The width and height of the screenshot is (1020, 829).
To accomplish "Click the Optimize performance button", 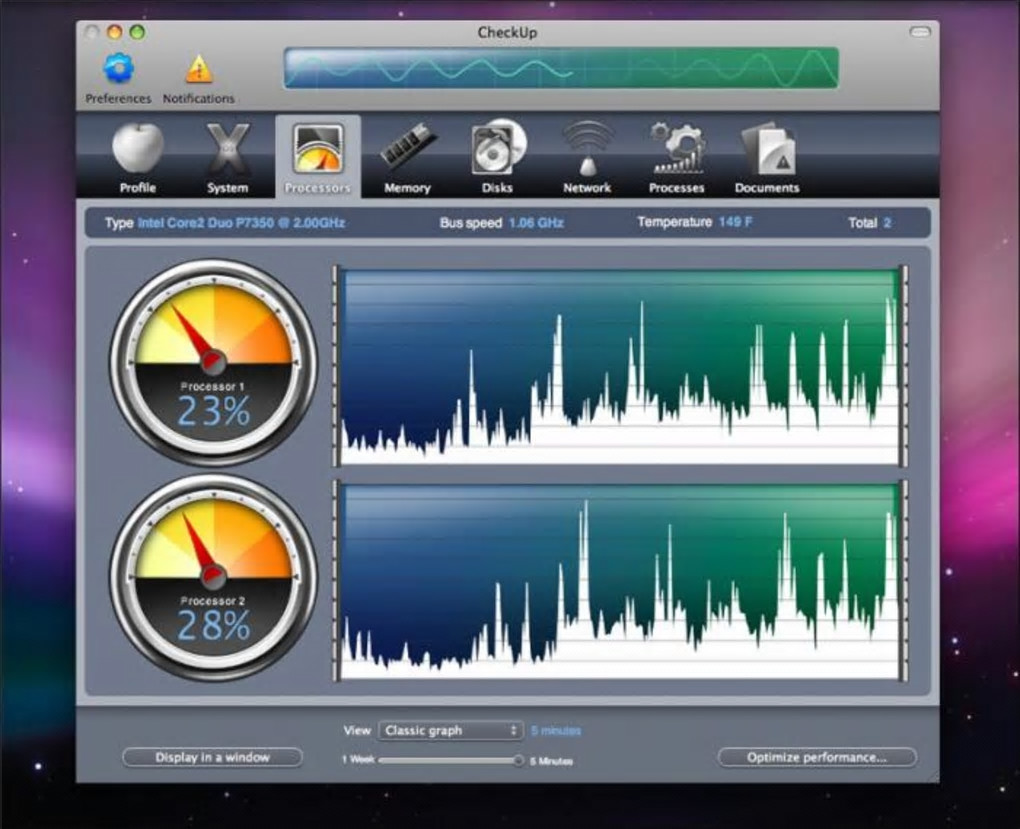I will pyautogui.click(x=816, y=758).
